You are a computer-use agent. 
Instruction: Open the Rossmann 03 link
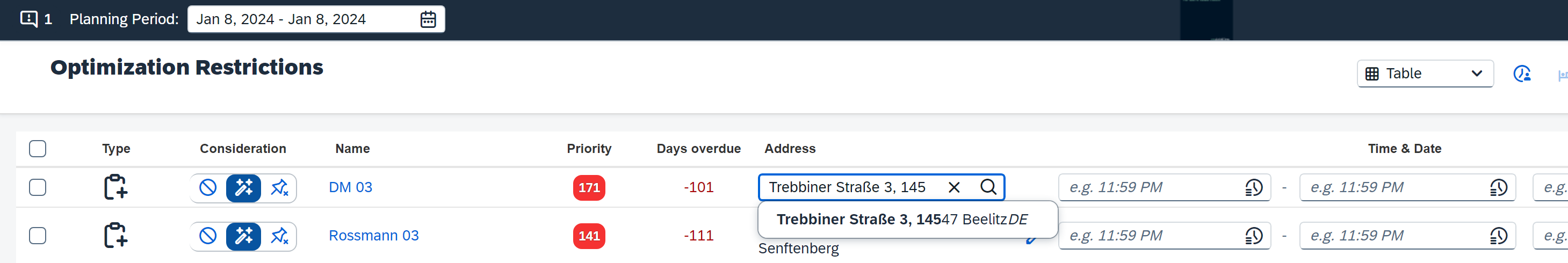click(374, 236)
